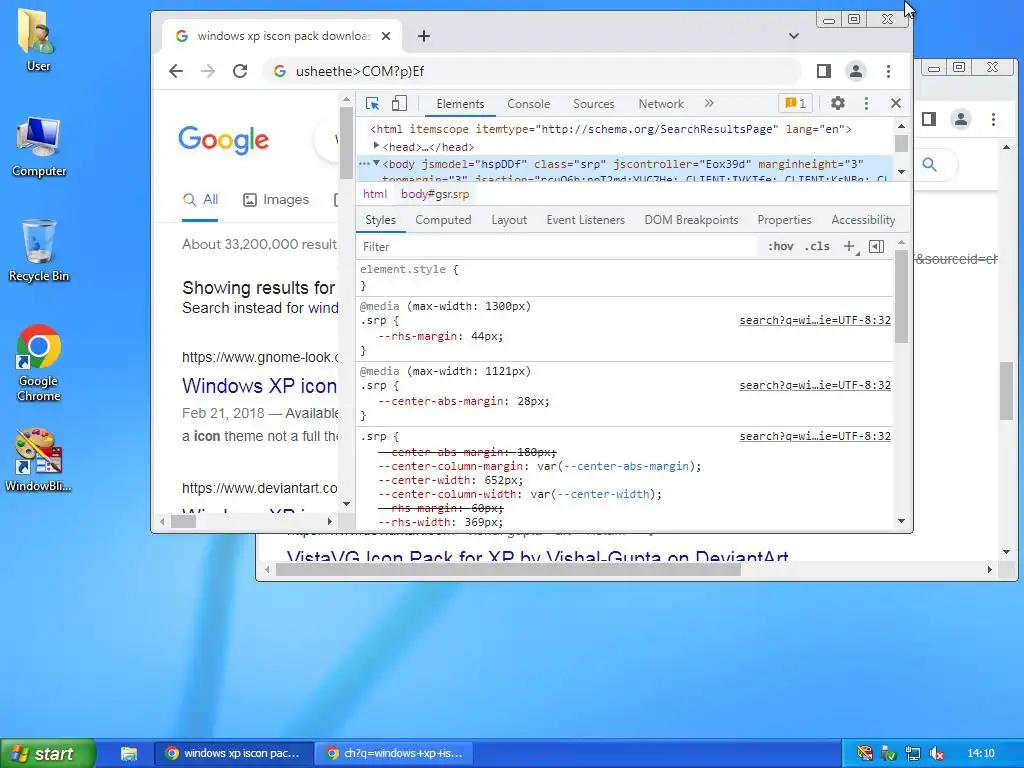
Task: Reload the page in front Chrome
Action: tap(240, 71)
